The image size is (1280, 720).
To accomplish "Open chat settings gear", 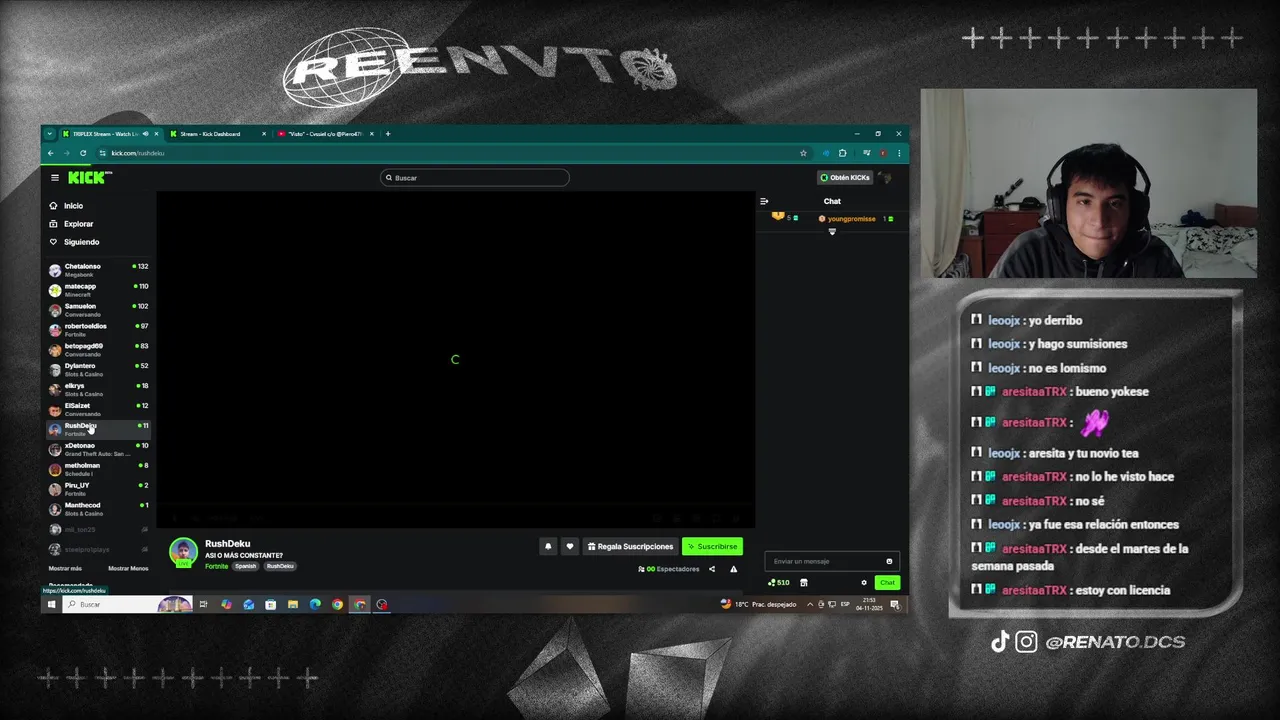I will tap(864, 582).
